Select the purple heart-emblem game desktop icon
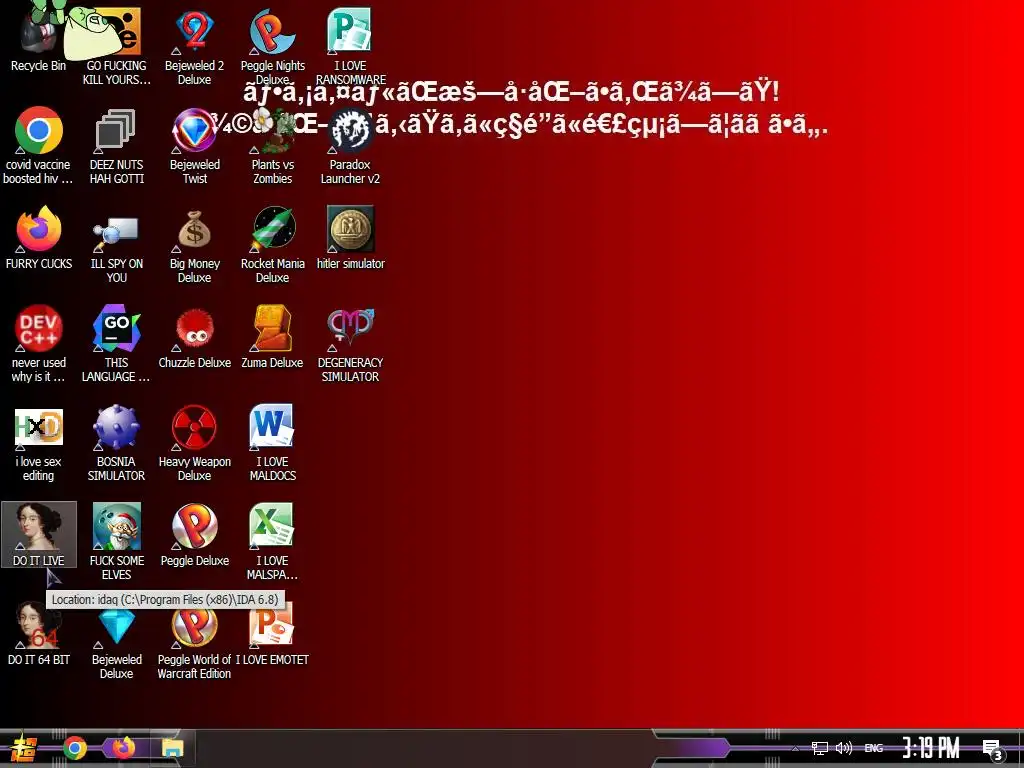1024x768 pixels. click(x=350, y=344)
